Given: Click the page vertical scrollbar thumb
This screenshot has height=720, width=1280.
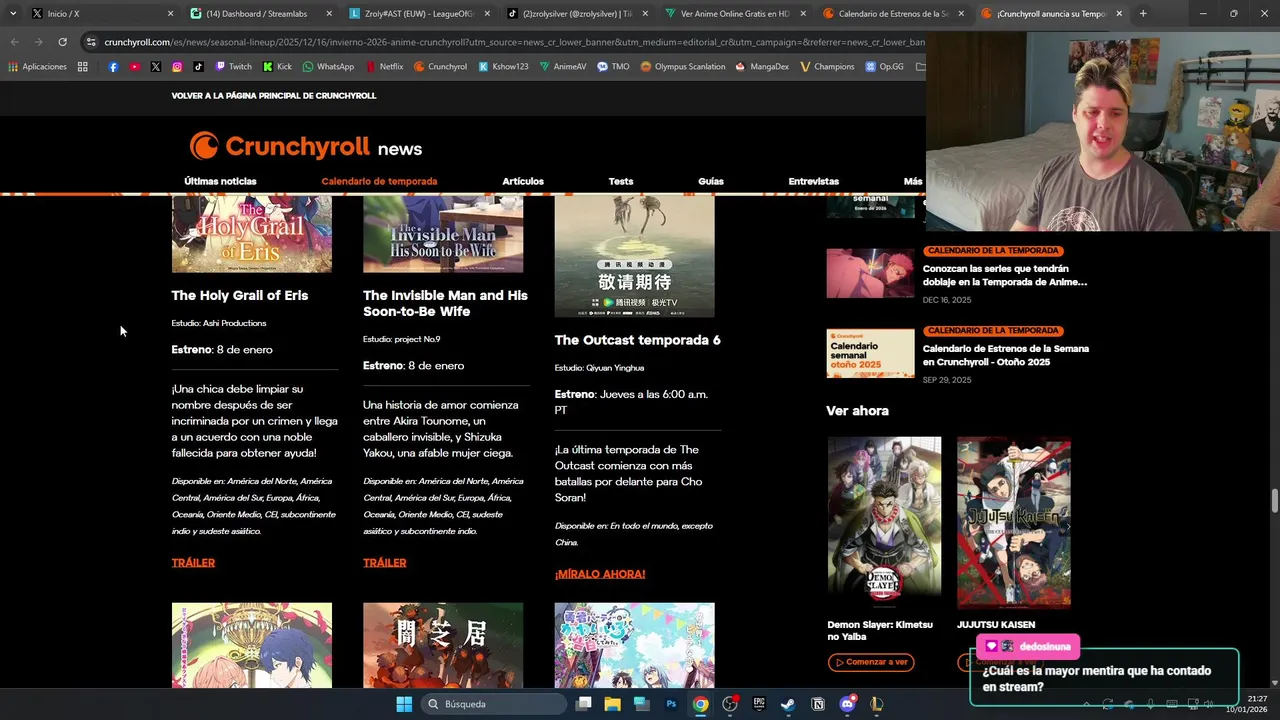Looking at the screenshot, I should 1274,499.
